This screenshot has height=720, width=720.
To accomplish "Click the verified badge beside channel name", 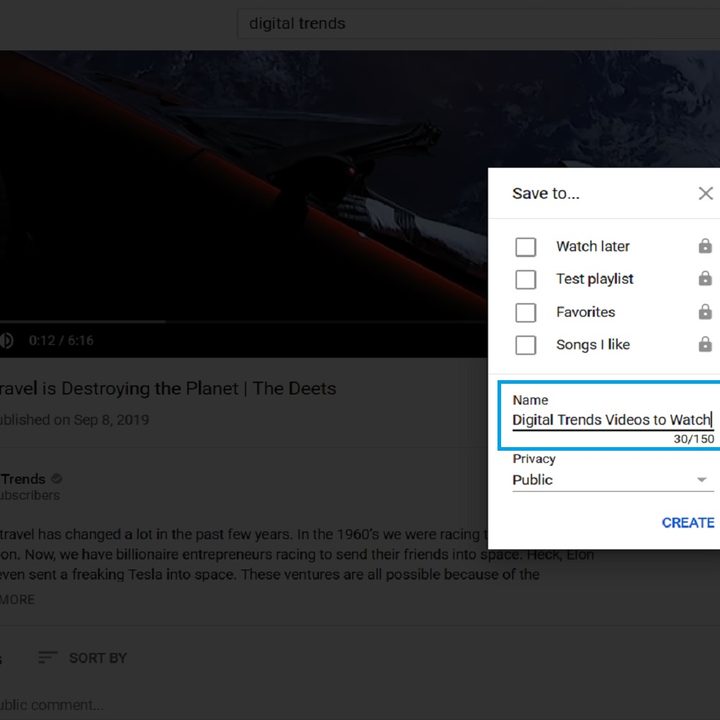I will (56, 478).
